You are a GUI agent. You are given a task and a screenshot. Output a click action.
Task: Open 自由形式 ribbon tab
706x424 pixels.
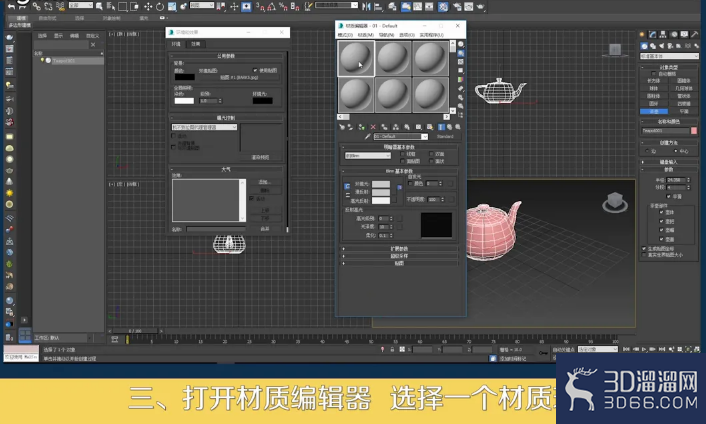[47, 18]
